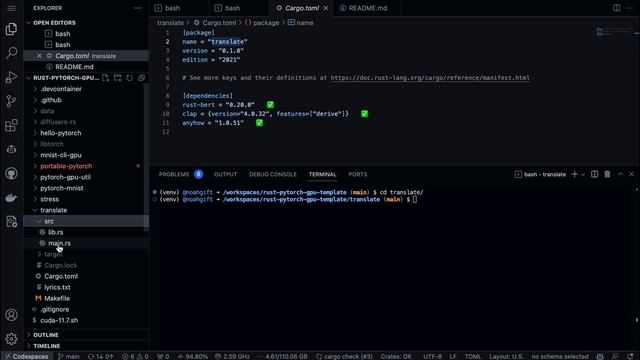
Task: Close Cargo.toml in Open Editors list
Action: coord(39,56)
